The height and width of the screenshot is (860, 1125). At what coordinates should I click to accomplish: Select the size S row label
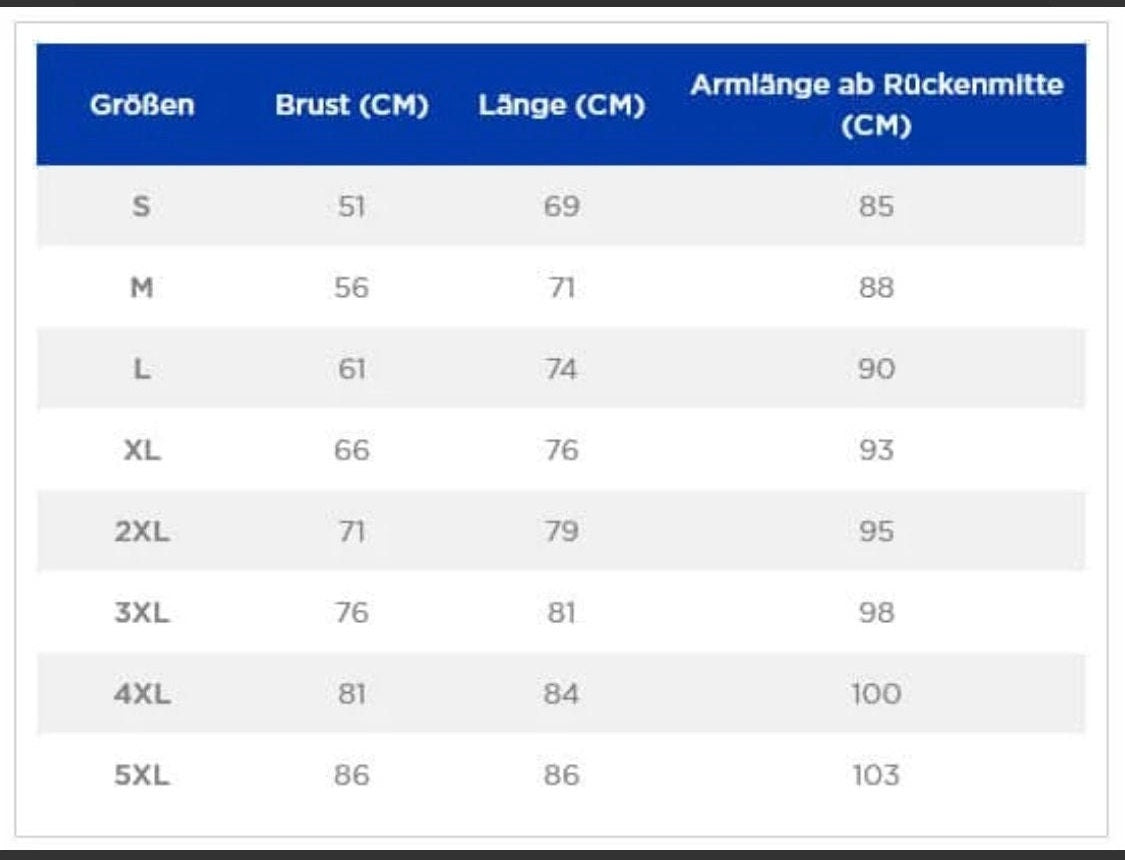point(141,207)
